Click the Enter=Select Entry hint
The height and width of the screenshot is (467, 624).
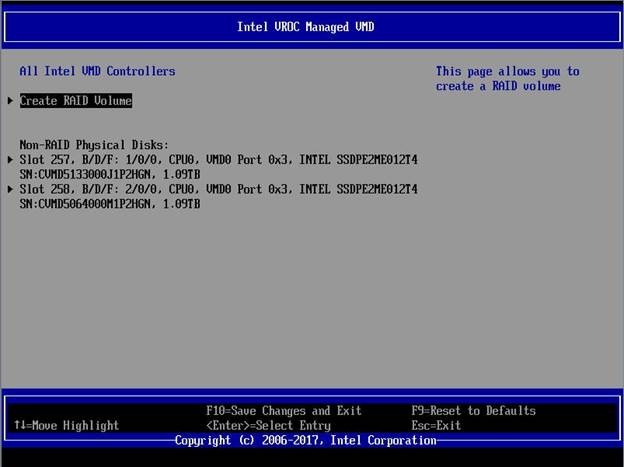[x=269, y=425]
